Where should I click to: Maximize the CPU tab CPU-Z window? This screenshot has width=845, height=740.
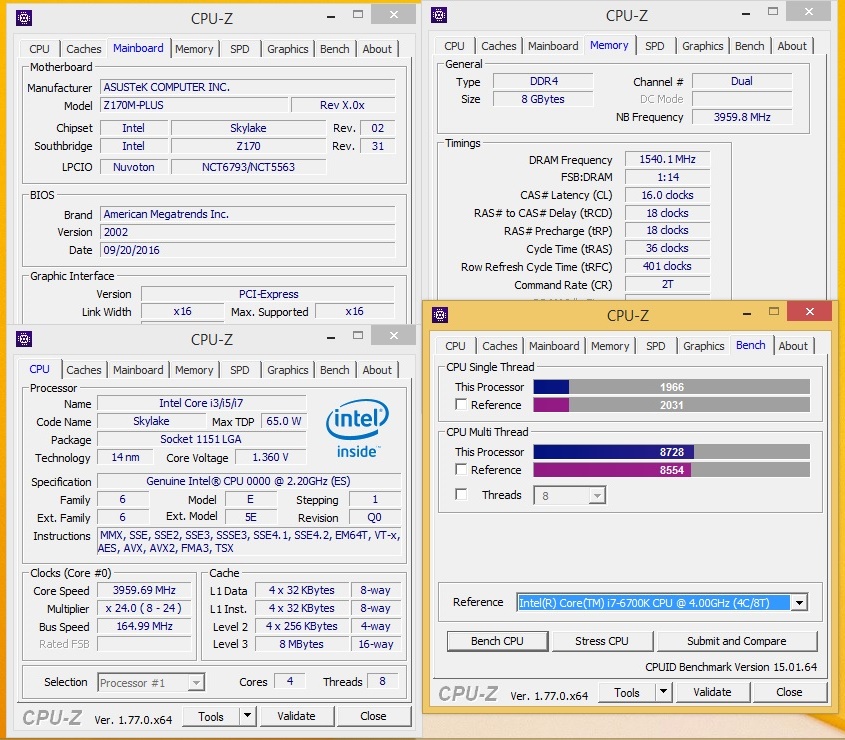click(x=358, y=336)
